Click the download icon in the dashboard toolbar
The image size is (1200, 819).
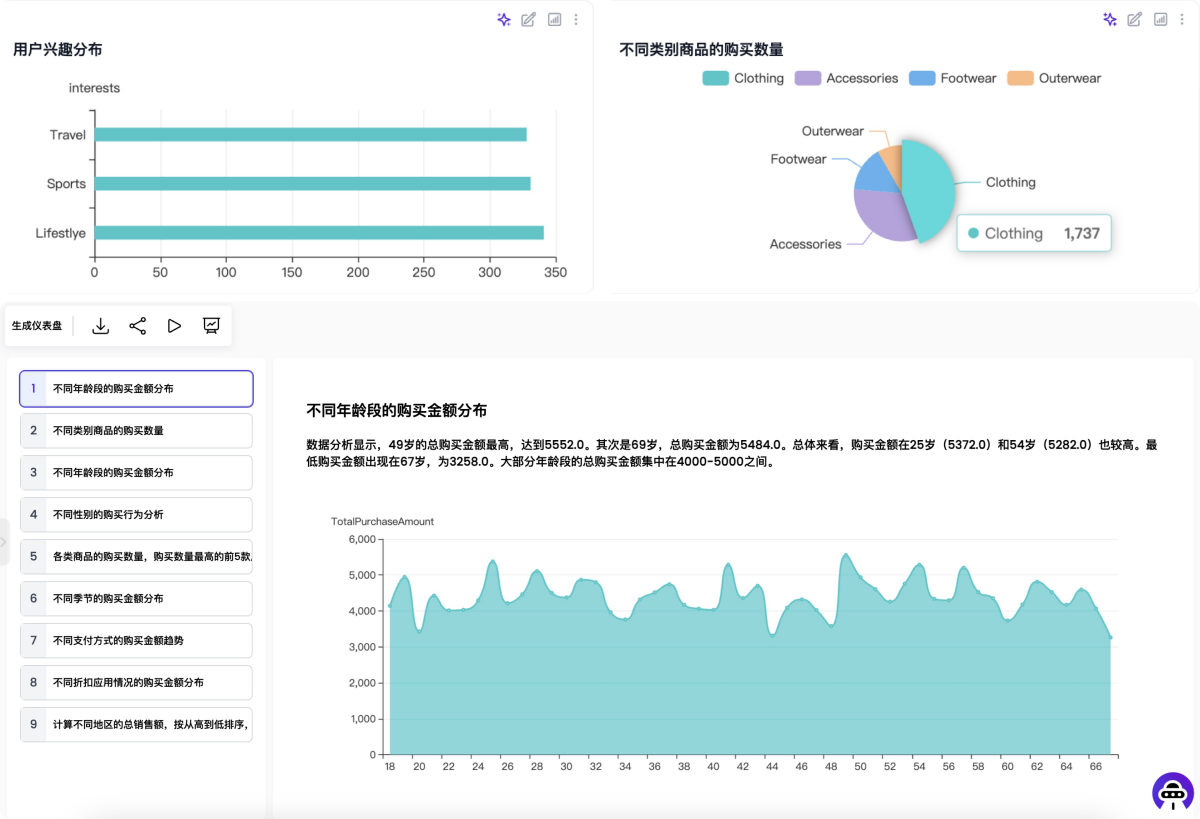pyautogui.click(x=100, y=326)
